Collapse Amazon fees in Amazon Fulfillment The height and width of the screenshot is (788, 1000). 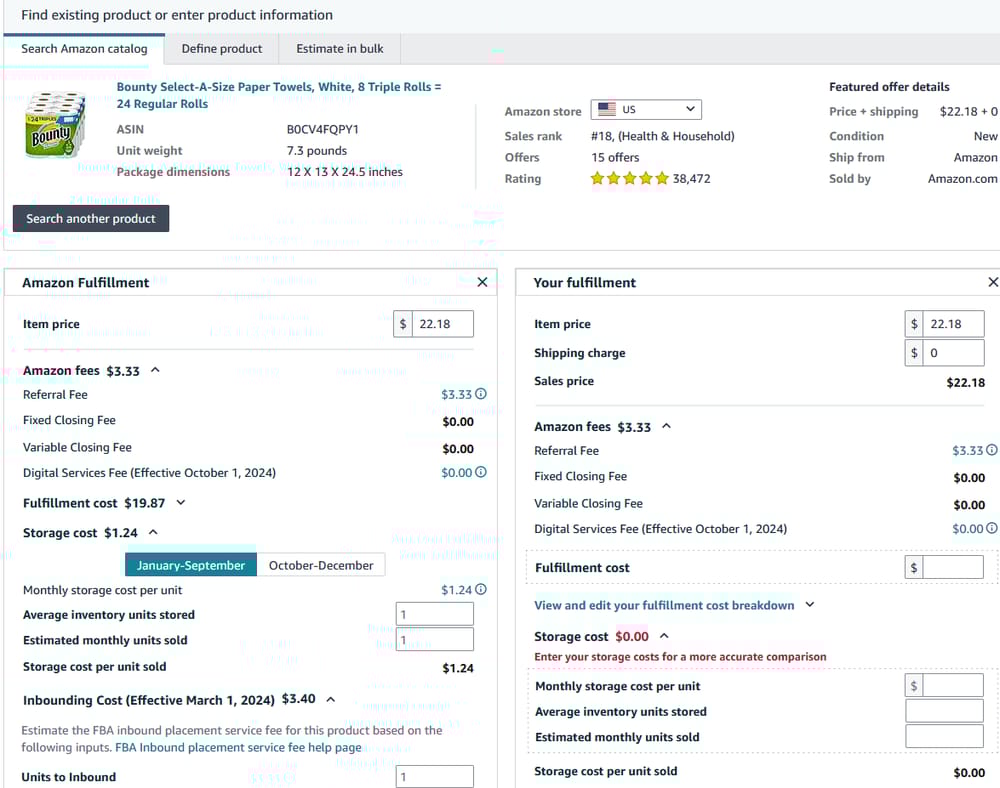coord(155,370)
